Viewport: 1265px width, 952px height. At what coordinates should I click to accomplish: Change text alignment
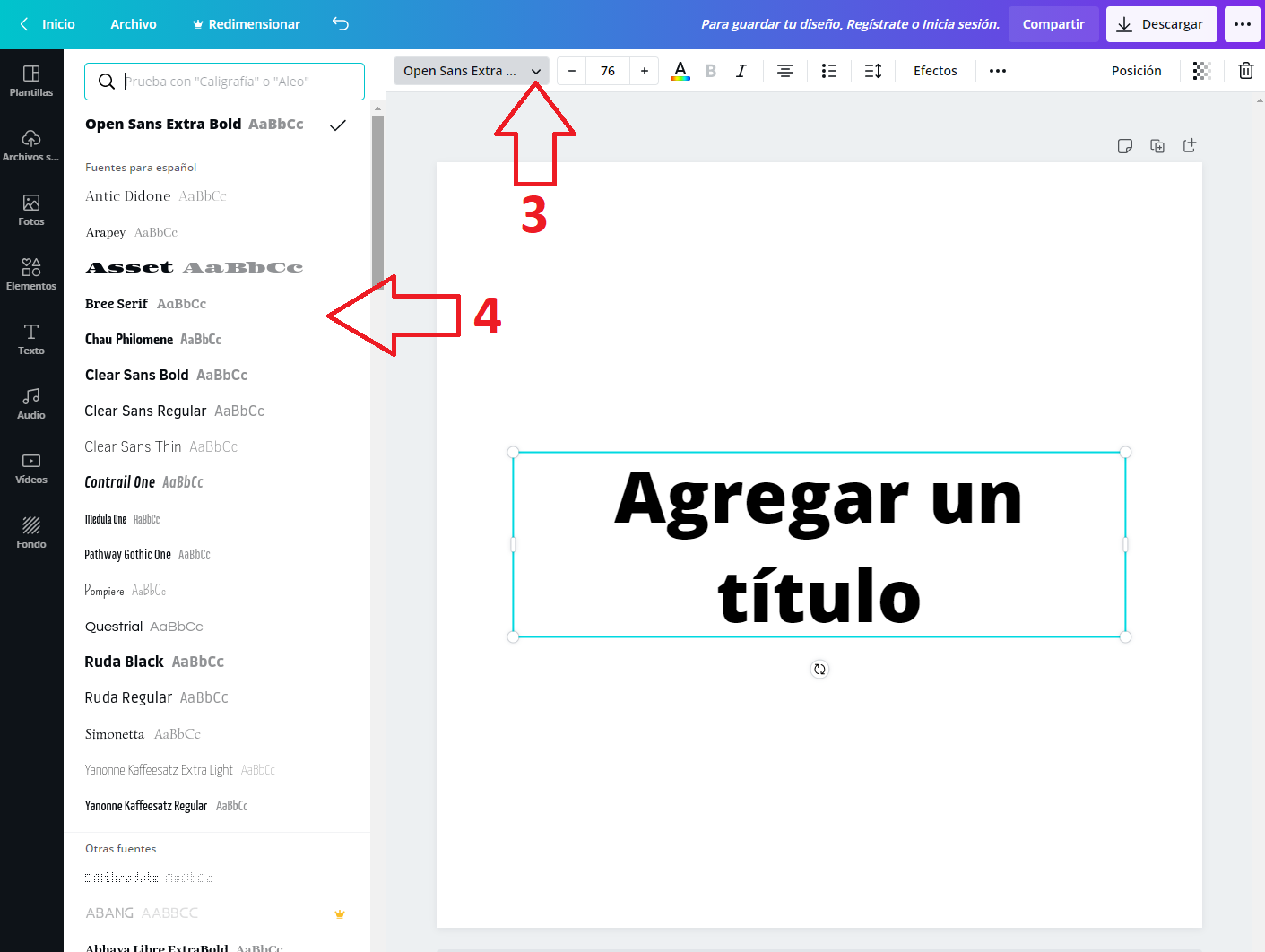click(x=785, y=71)
